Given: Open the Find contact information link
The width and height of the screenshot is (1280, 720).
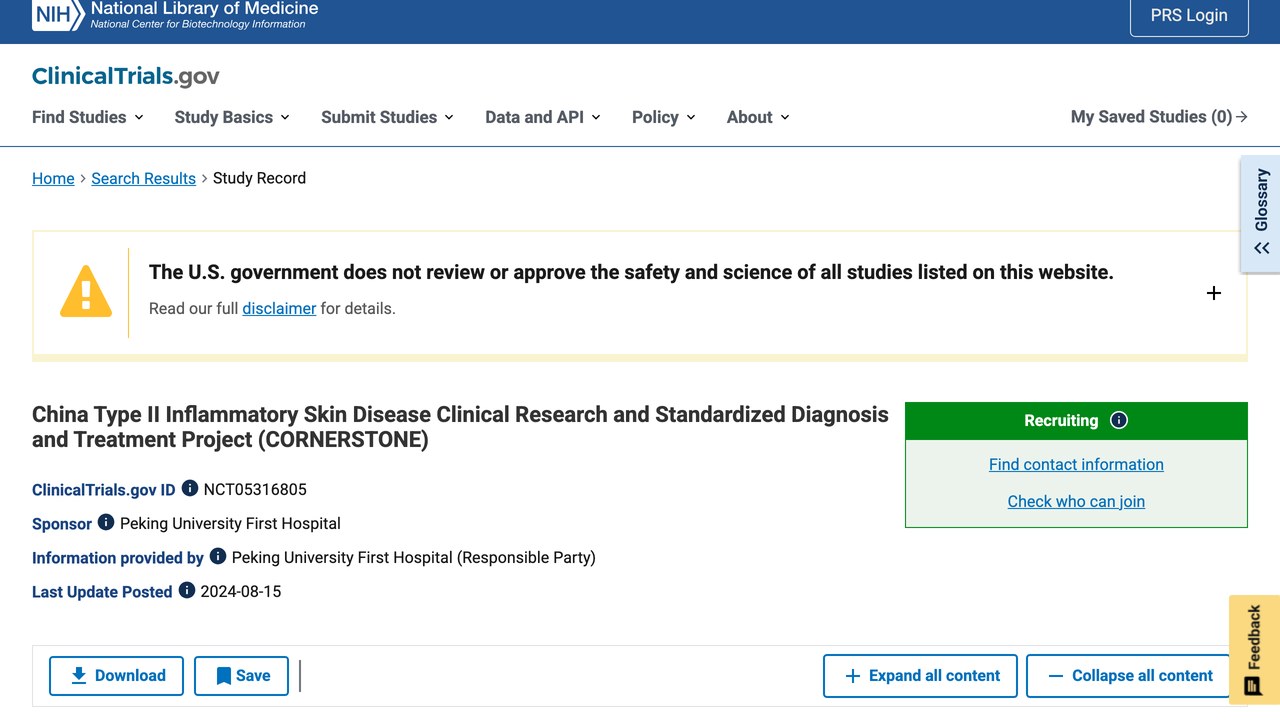Looking at the screenshot, I should click(1076, 464).
